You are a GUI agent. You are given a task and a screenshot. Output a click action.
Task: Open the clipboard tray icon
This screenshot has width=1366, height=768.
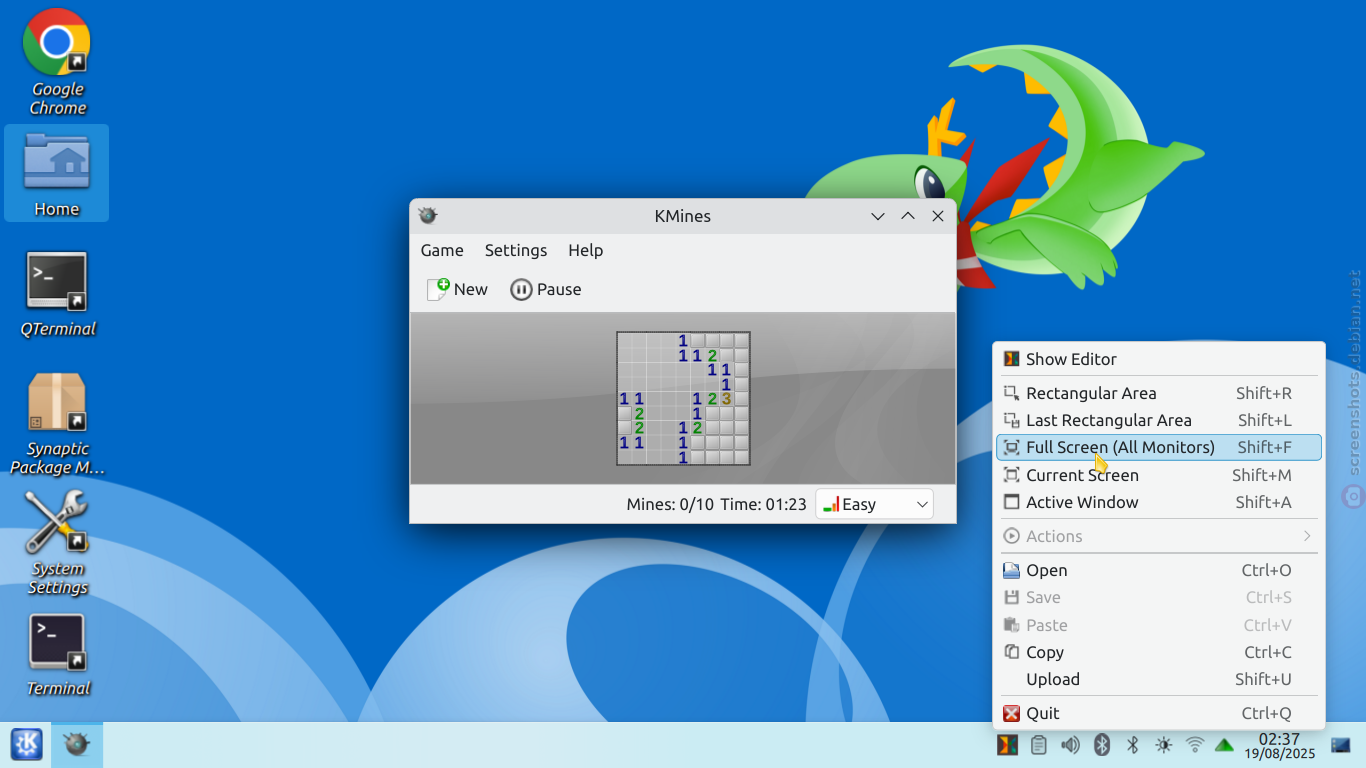pyautogui.click(x=1039, y=745)
